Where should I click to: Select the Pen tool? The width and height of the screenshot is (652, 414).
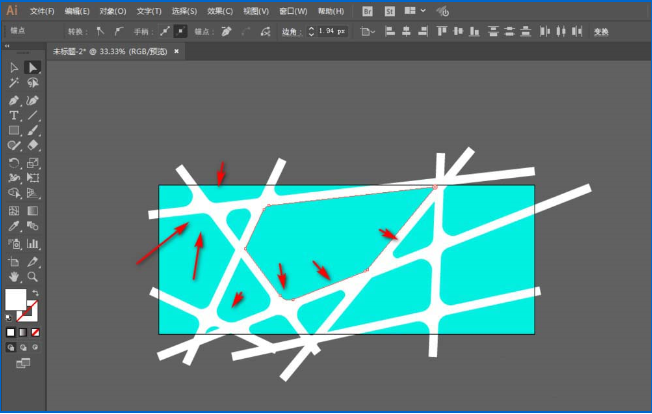pos(14,100)
